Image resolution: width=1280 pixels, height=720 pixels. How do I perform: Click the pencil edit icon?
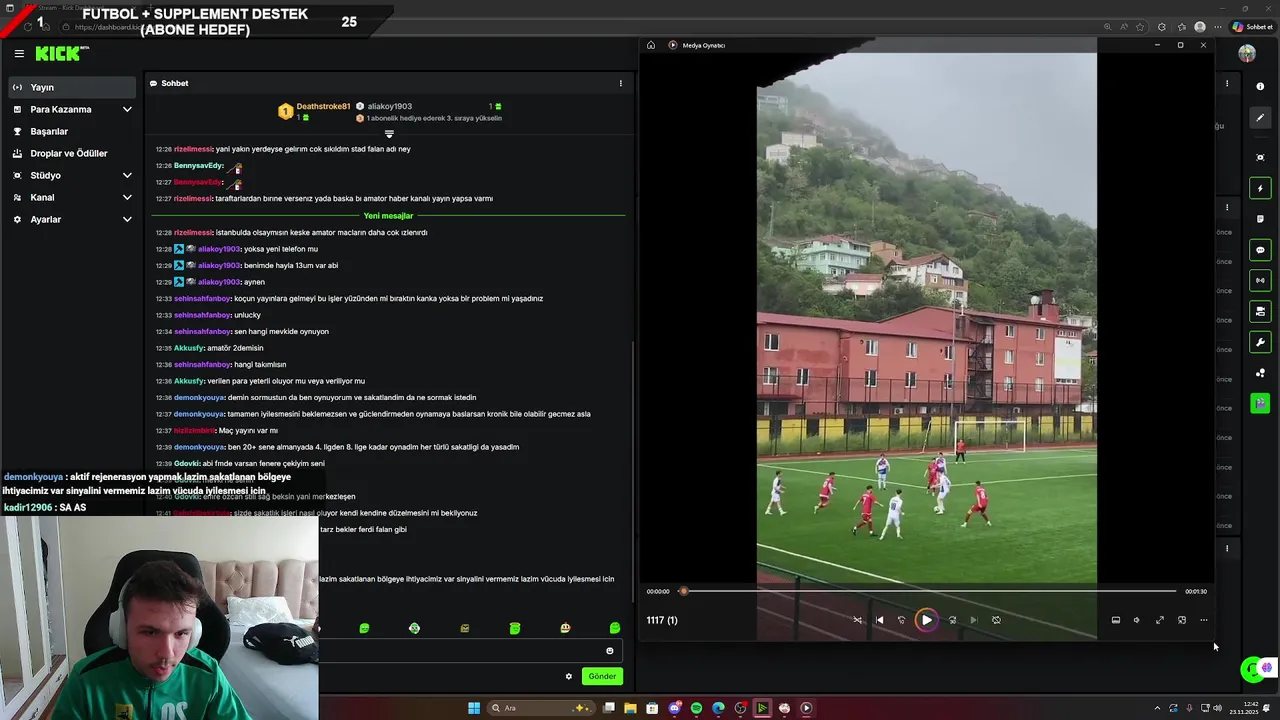1260,118
